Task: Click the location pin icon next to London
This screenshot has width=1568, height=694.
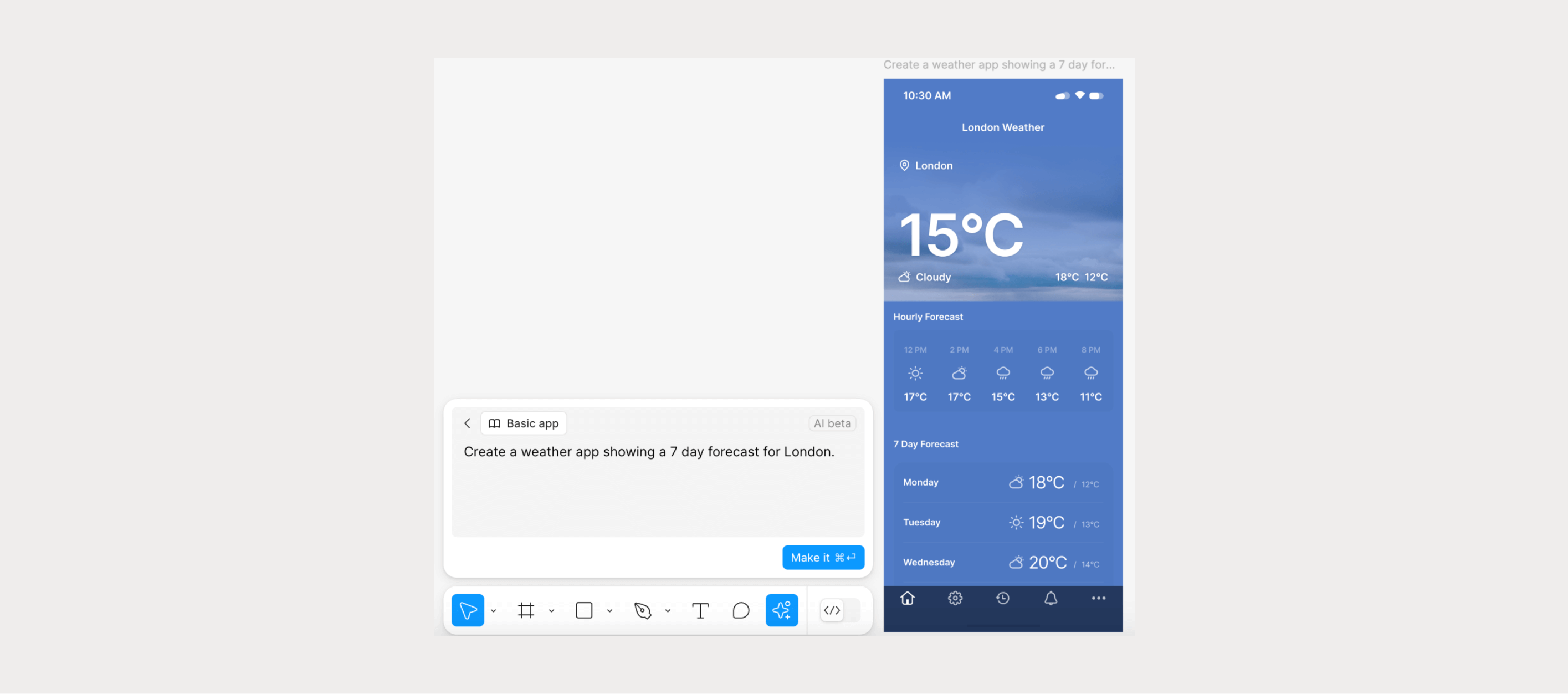Action: coord(905,166)
